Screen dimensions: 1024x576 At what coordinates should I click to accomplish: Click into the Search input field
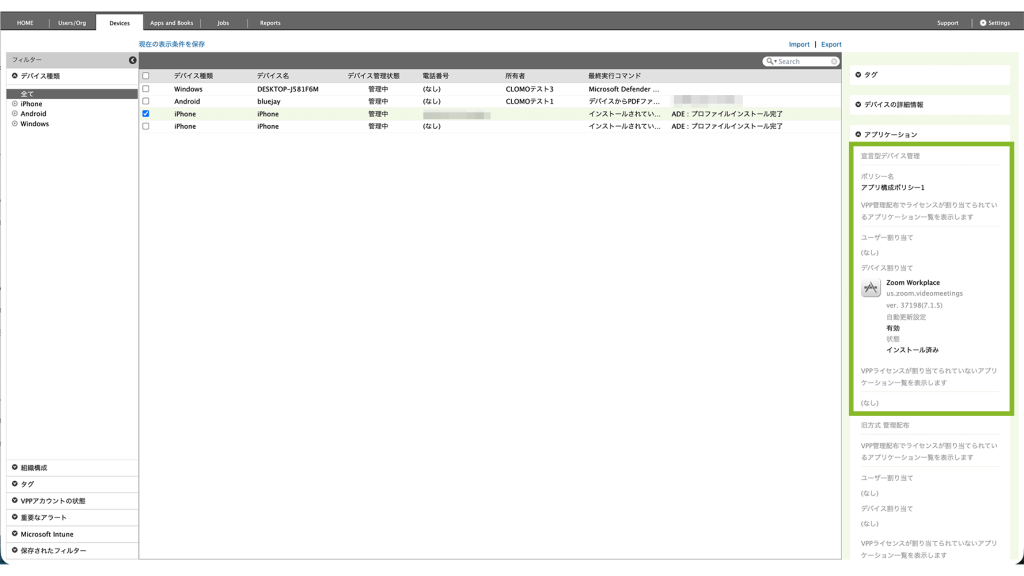tap(803, 61)
